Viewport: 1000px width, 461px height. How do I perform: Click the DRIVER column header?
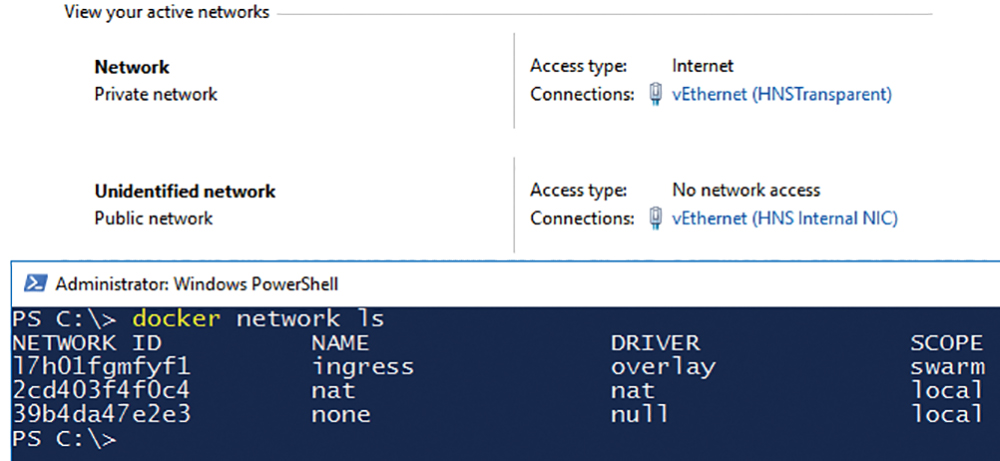click(655, 343)
